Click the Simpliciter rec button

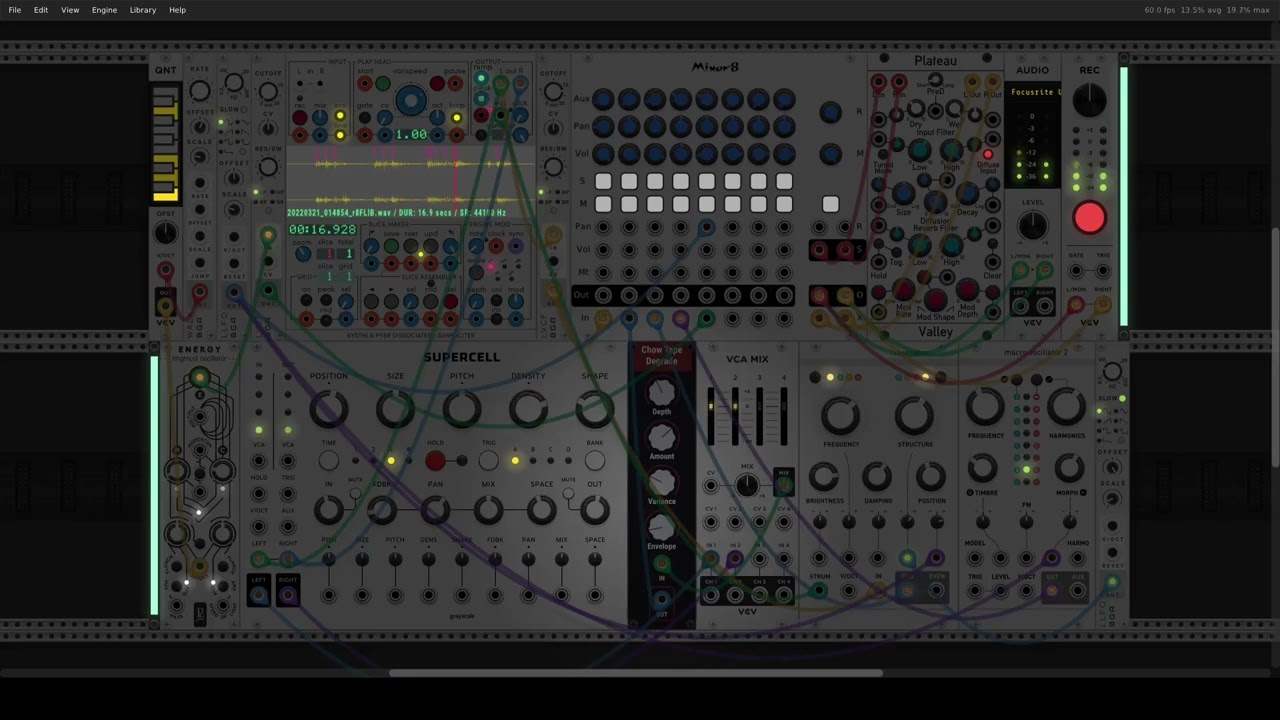click(x=299, y=118)
